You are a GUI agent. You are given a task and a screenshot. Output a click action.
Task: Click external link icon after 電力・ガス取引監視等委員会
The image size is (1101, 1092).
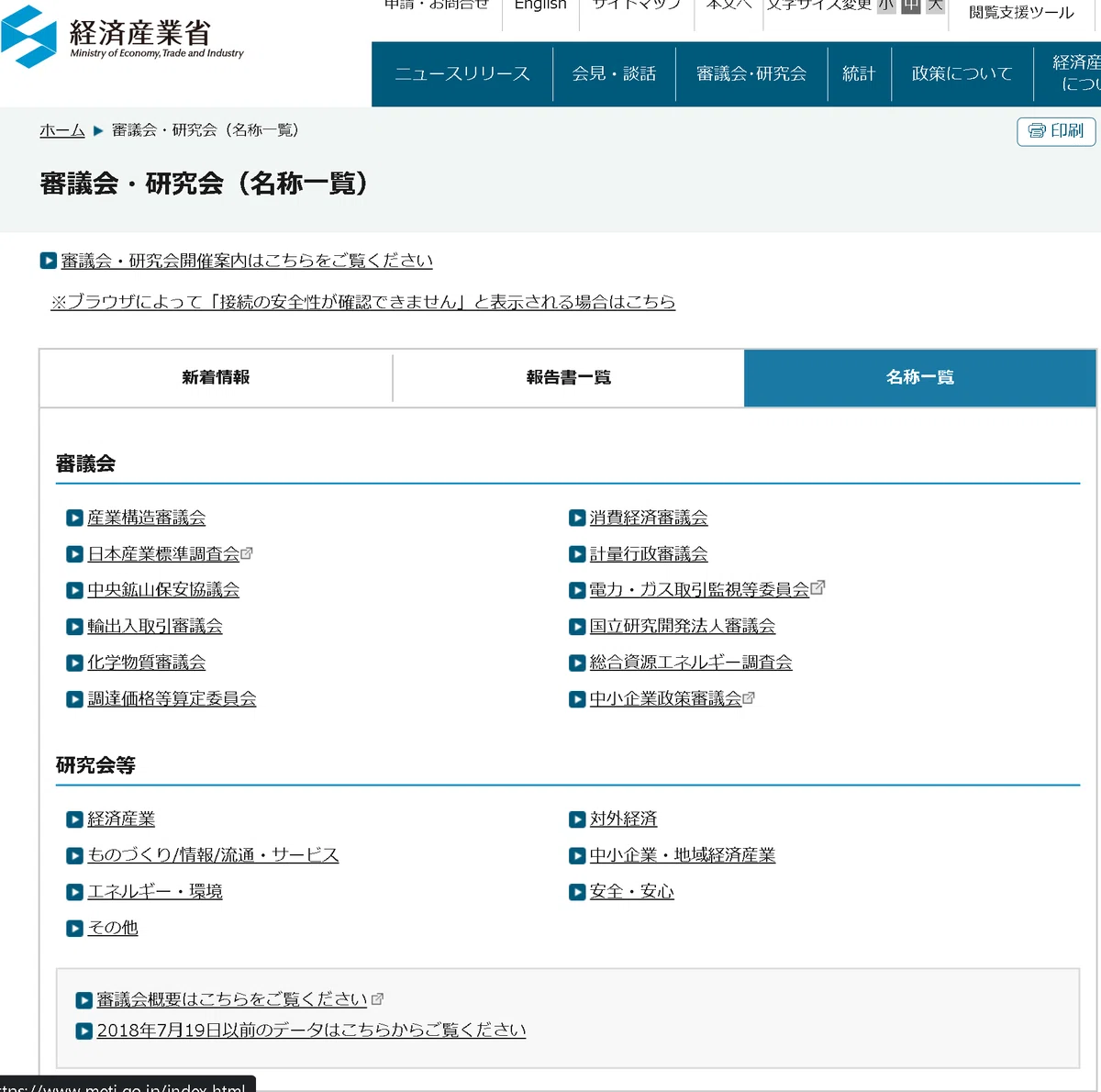pos(818,587)
